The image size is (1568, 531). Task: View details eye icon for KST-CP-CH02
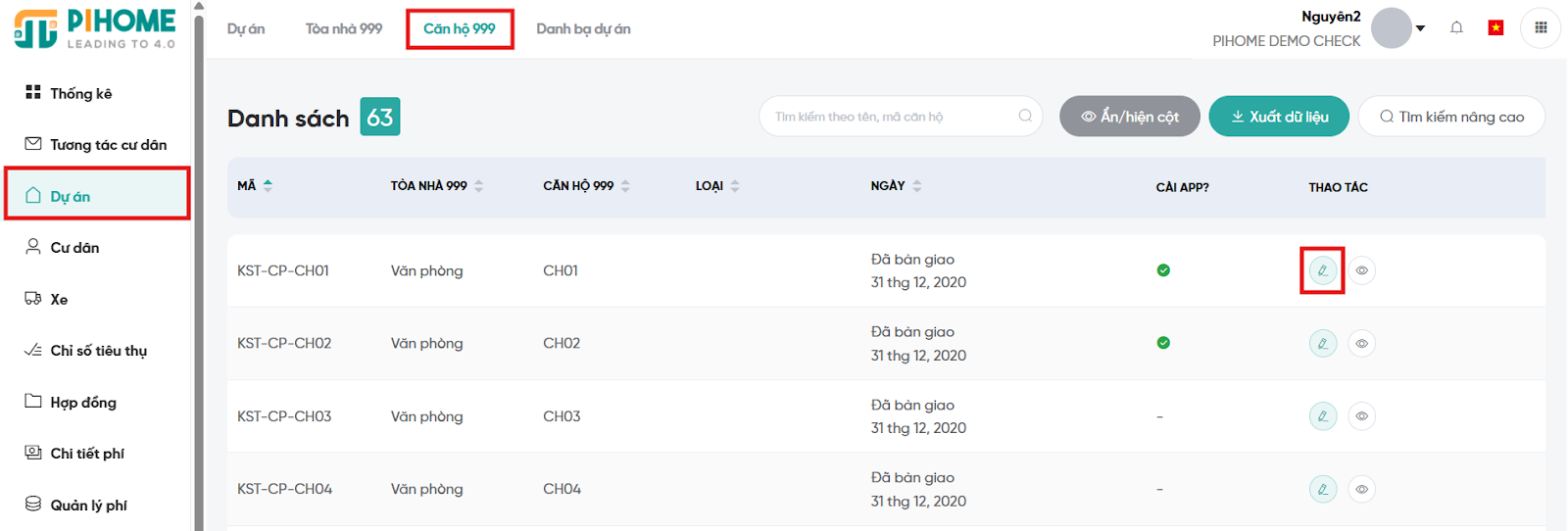coord(1362,344)
